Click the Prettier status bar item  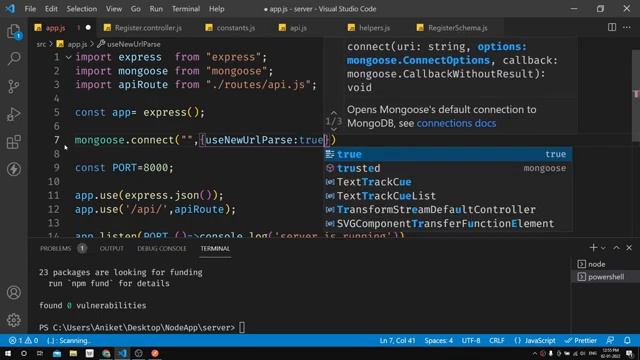point(581,340)
